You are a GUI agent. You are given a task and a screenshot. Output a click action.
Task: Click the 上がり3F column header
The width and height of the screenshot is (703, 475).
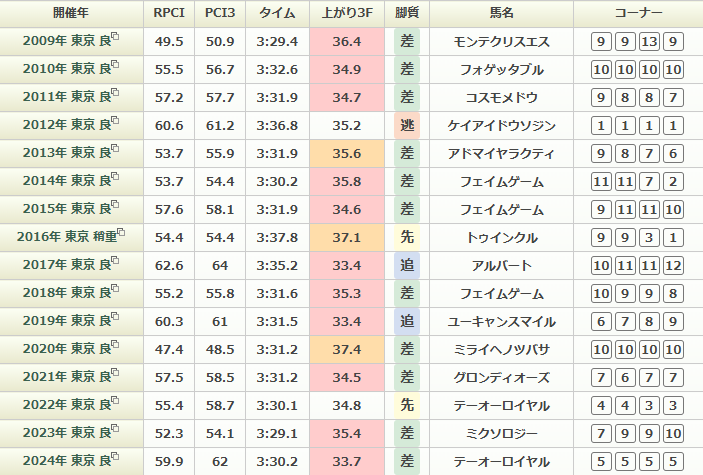click(x=347, y=14)
